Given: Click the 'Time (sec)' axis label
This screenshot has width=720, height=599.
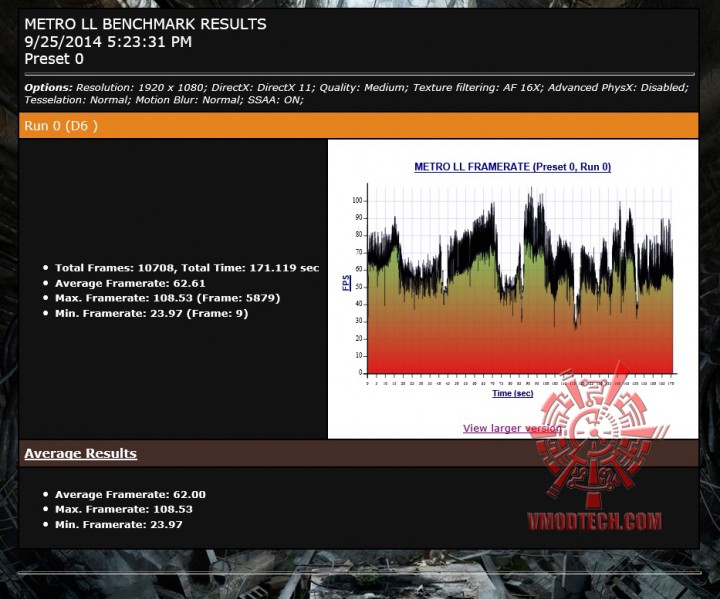Looking at the screenshot, I should coord(512,393).
